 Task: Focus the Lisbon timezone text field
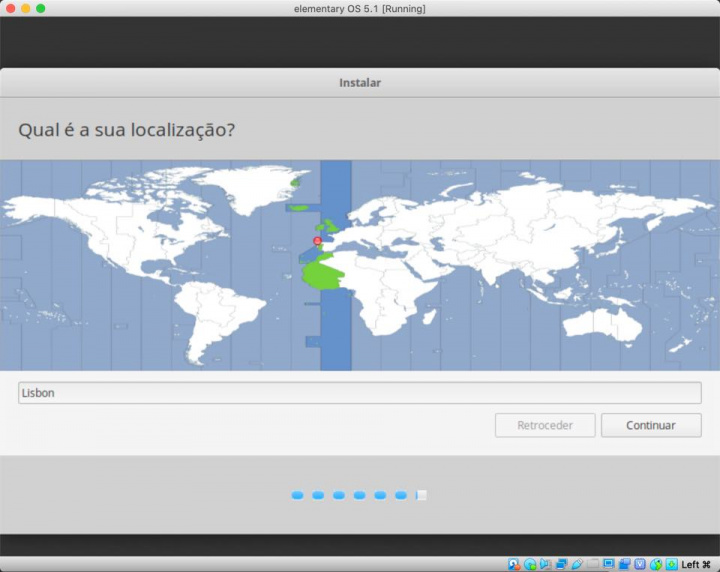(x=360, y=393)
